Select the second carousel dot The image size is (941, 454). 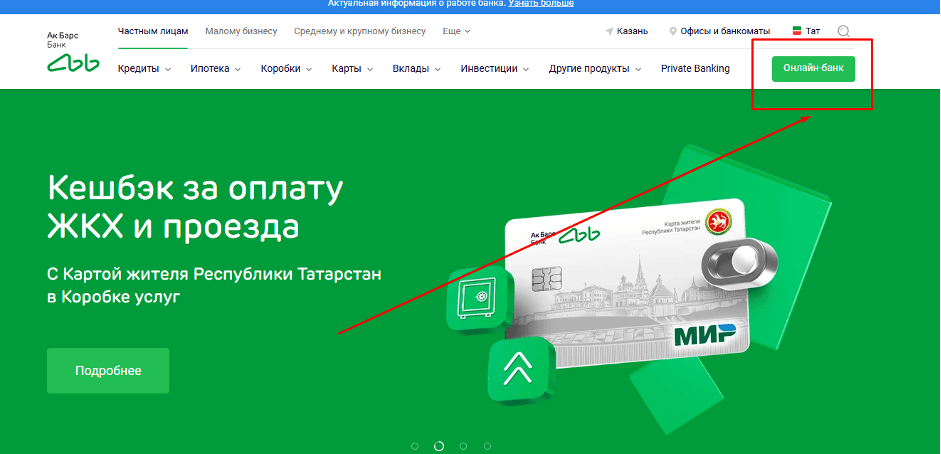(x=439, y=446)
